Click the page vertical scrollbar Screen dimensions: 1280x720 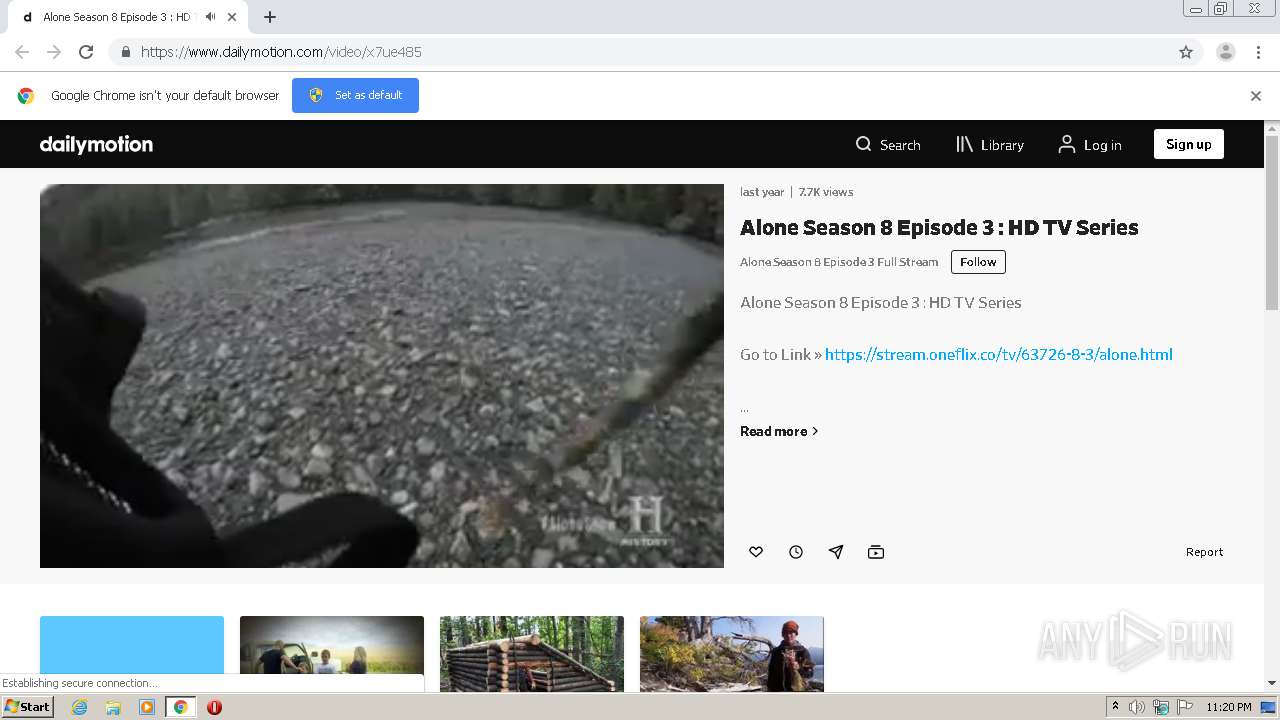click(1272, 222)
